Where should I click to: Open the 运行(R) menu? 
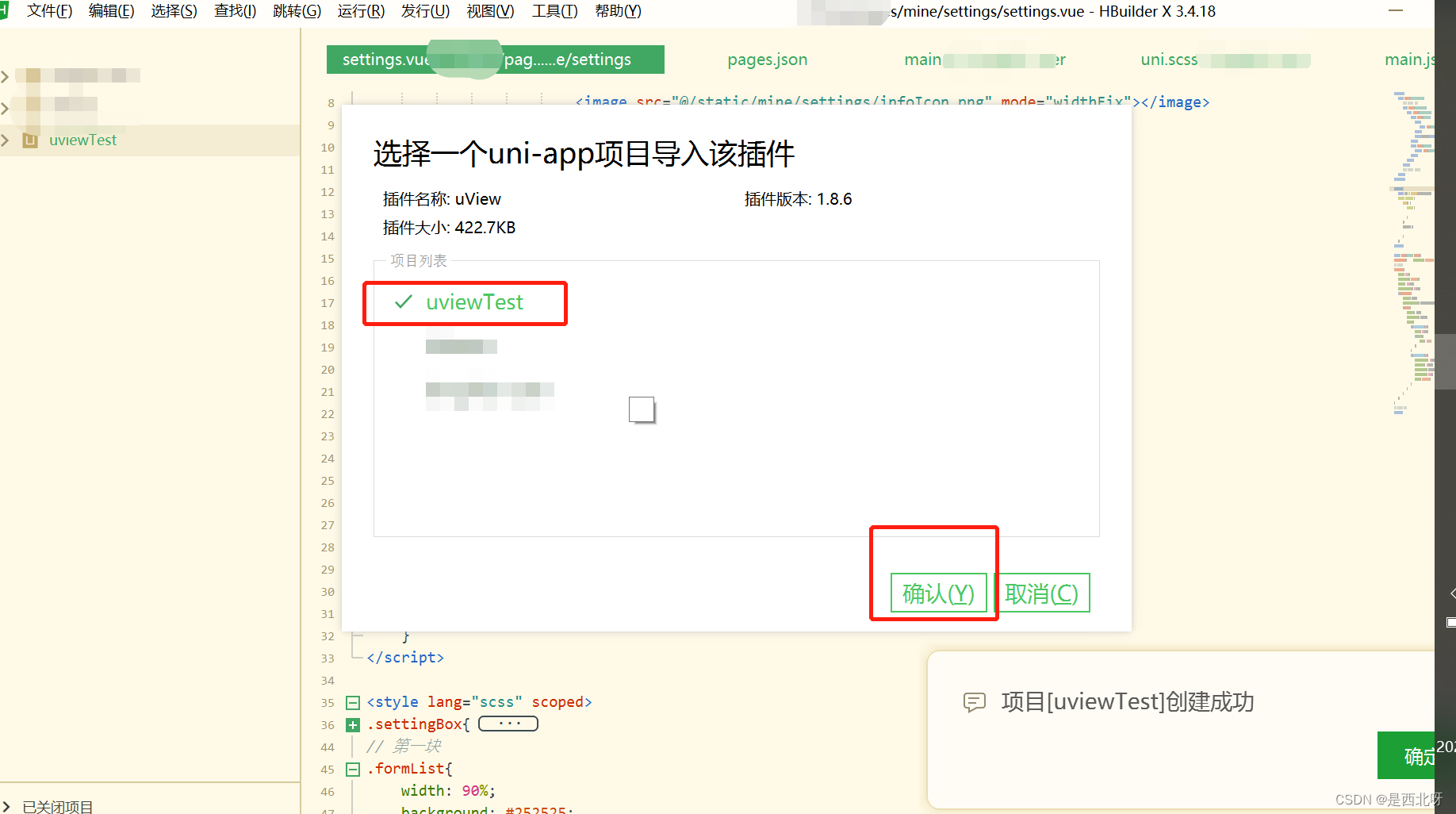click(361, 11)
